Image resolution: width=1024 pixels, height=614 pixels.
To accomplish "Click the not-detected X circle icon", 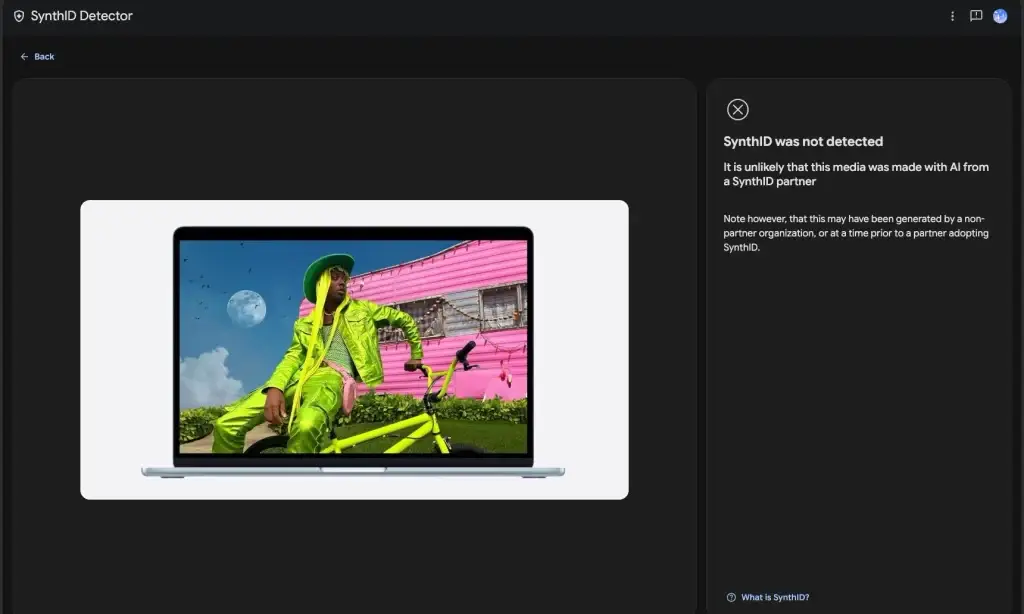I will click(738, 110).
